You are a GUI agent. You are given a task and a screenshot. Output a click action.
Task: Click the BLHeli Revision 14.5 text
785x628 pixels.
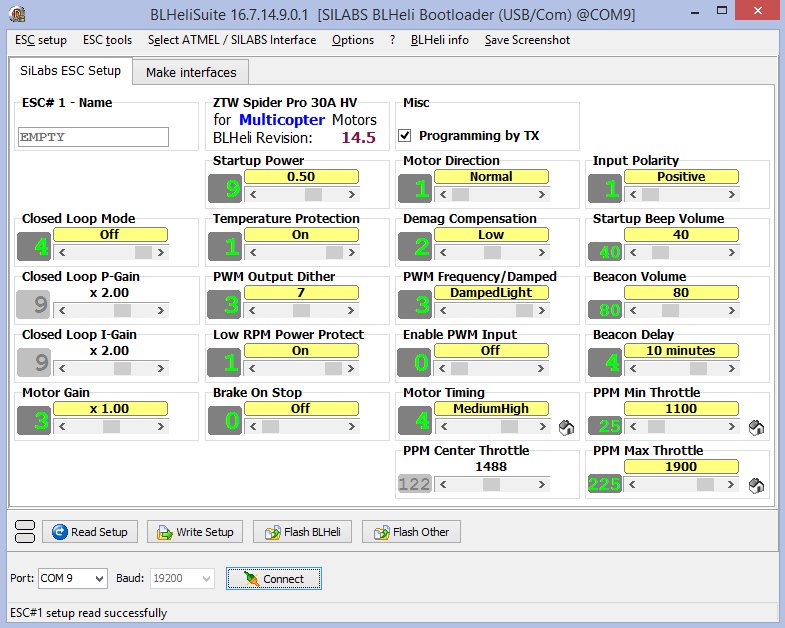click(x=294, y=138)
